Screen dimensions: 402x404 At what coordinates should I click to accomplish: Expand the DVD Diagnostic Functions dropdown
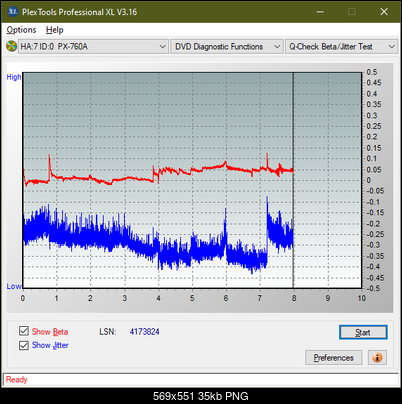[227, 46]
